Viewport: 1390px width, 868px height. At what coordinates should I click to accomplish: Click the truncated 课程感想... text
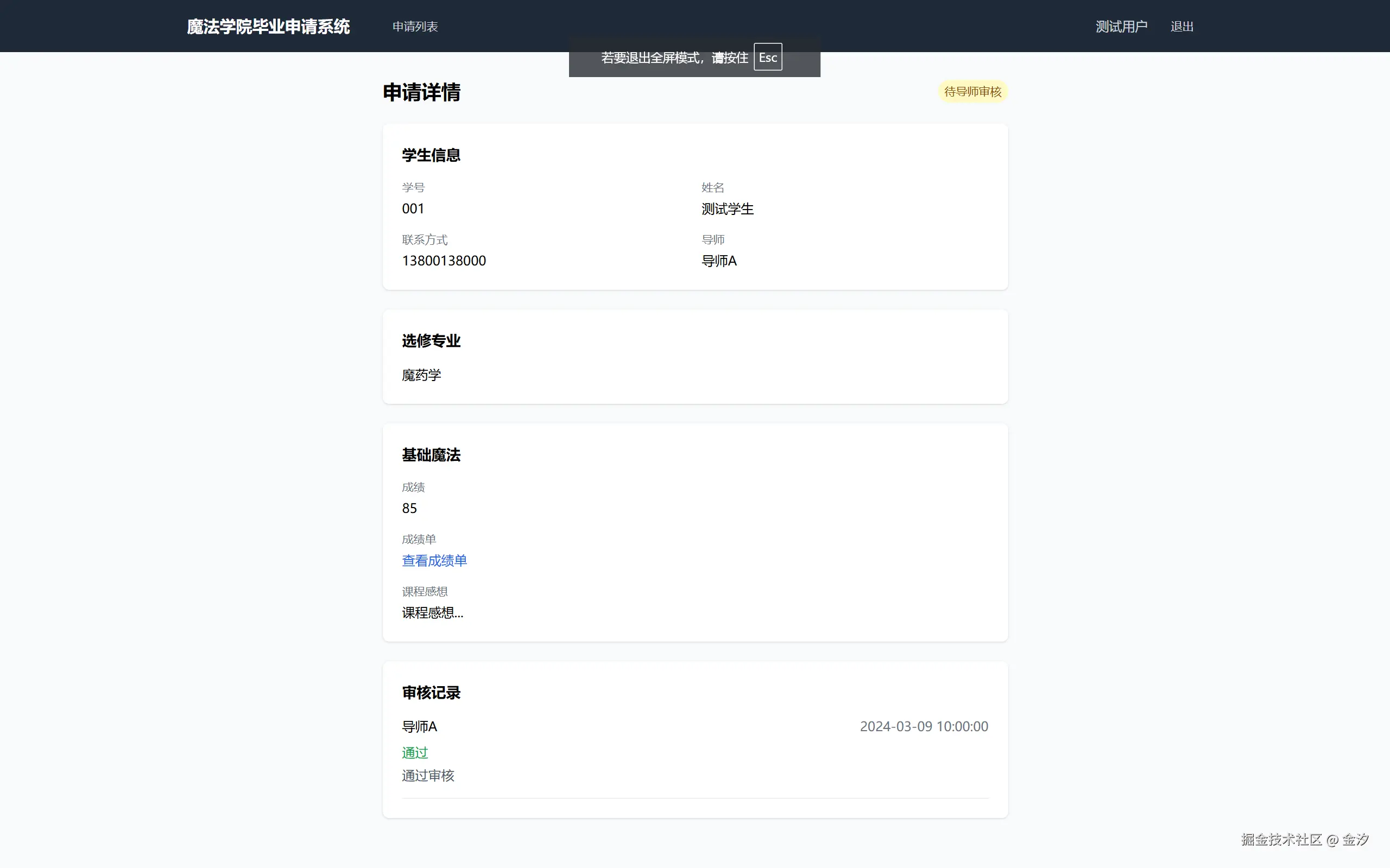point(432,612)
